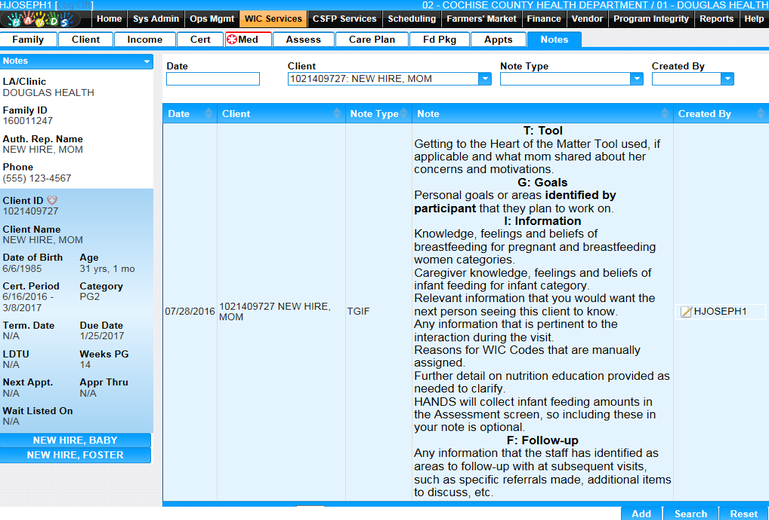Select NEW HIRE, BABY family member
This screenshot has width=769, height=520.
[x=75, y=441]
